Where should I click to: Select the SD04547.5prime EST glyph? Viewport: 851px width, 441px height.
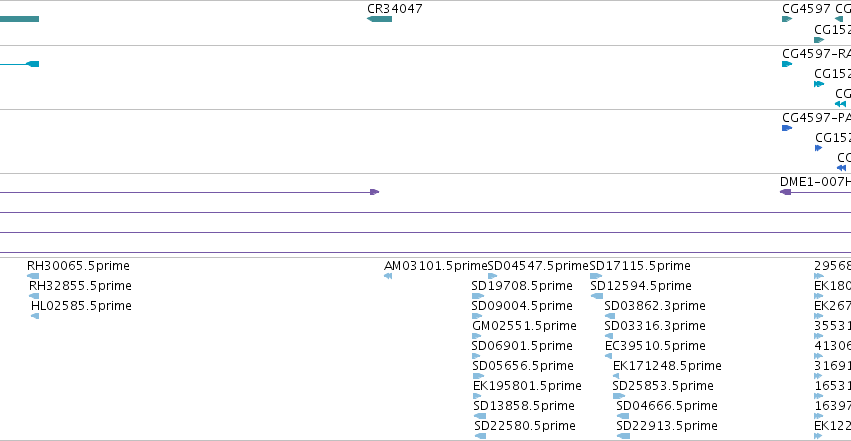point(492,276)
